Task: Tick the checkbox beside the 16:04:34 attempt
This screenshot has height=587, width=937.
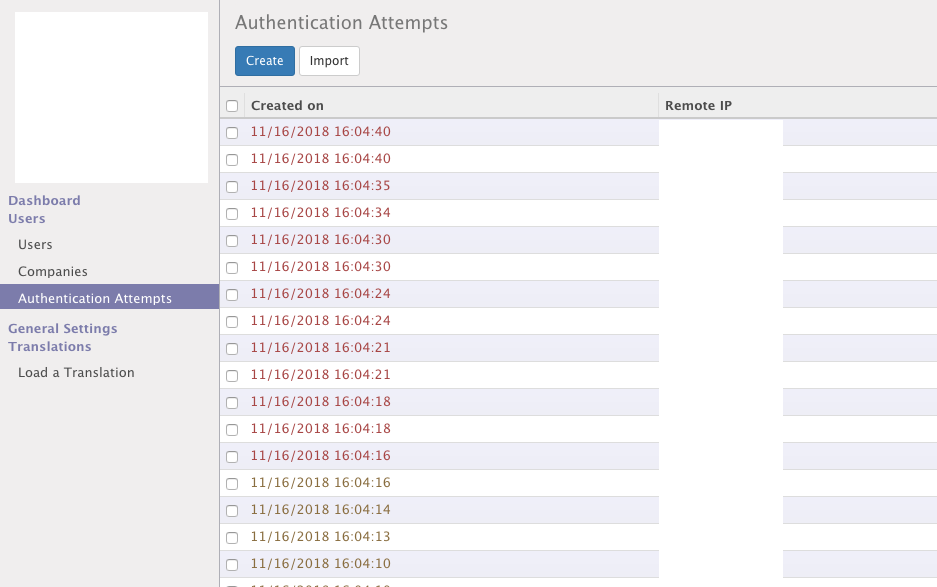Action: pyautogui.click(x=232, y=214)
